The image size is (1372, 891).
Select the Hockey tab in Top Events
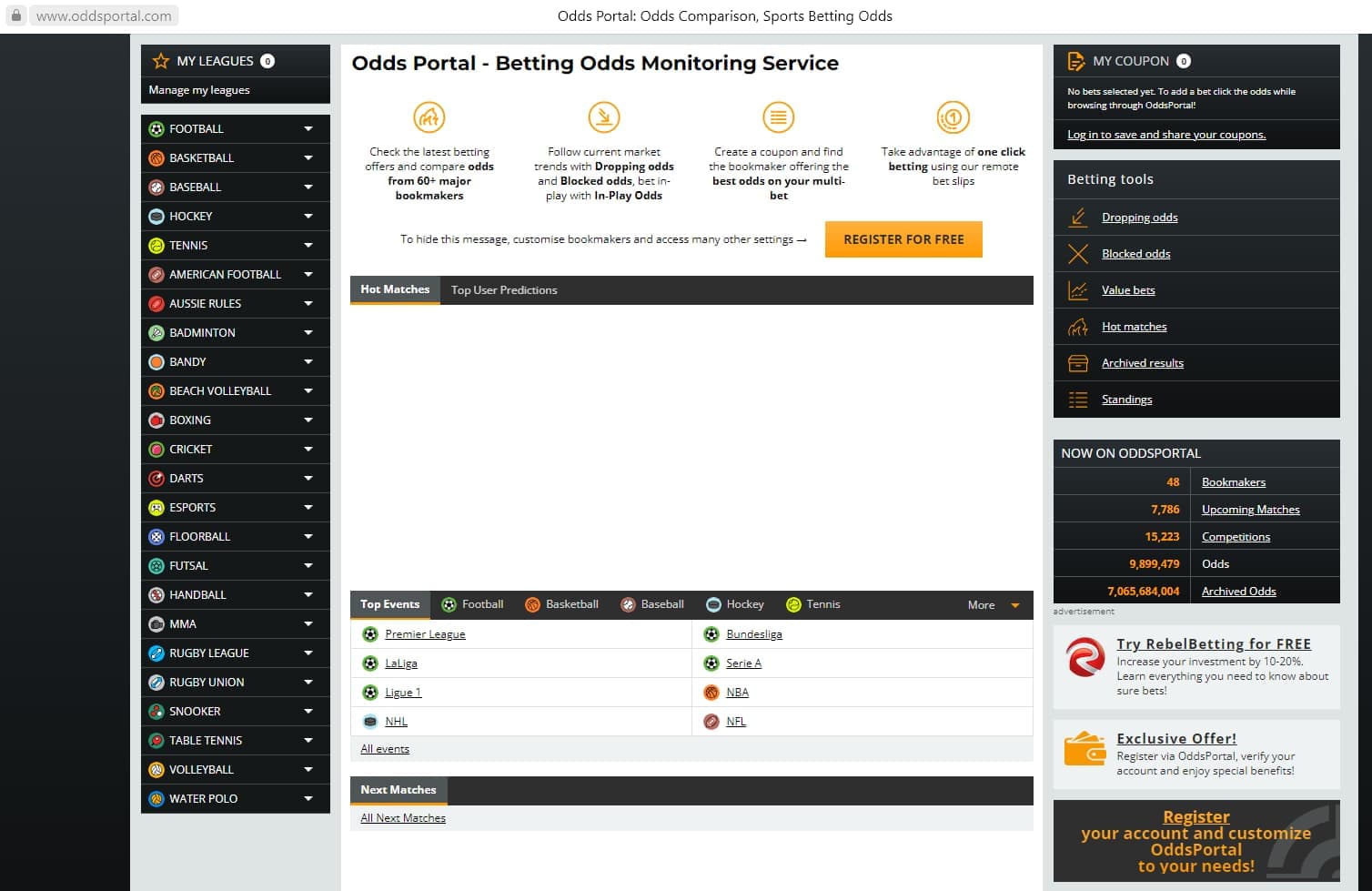point(735,604)
